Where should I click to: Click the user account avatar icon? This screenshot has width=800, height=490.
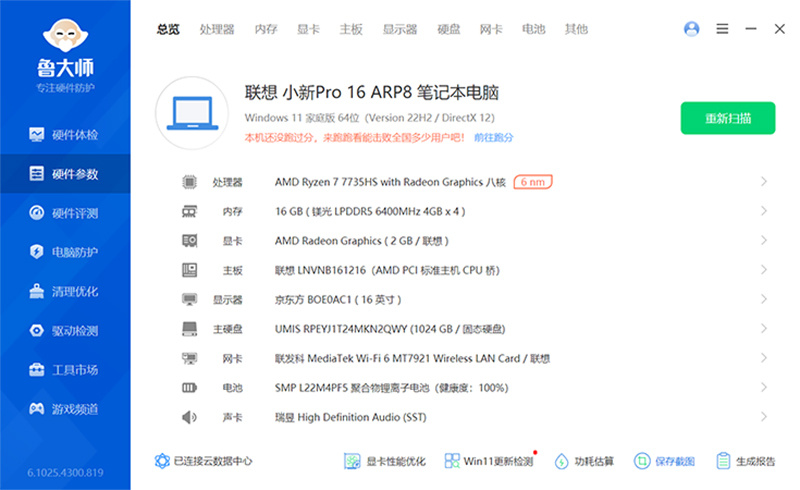point(691,29)
